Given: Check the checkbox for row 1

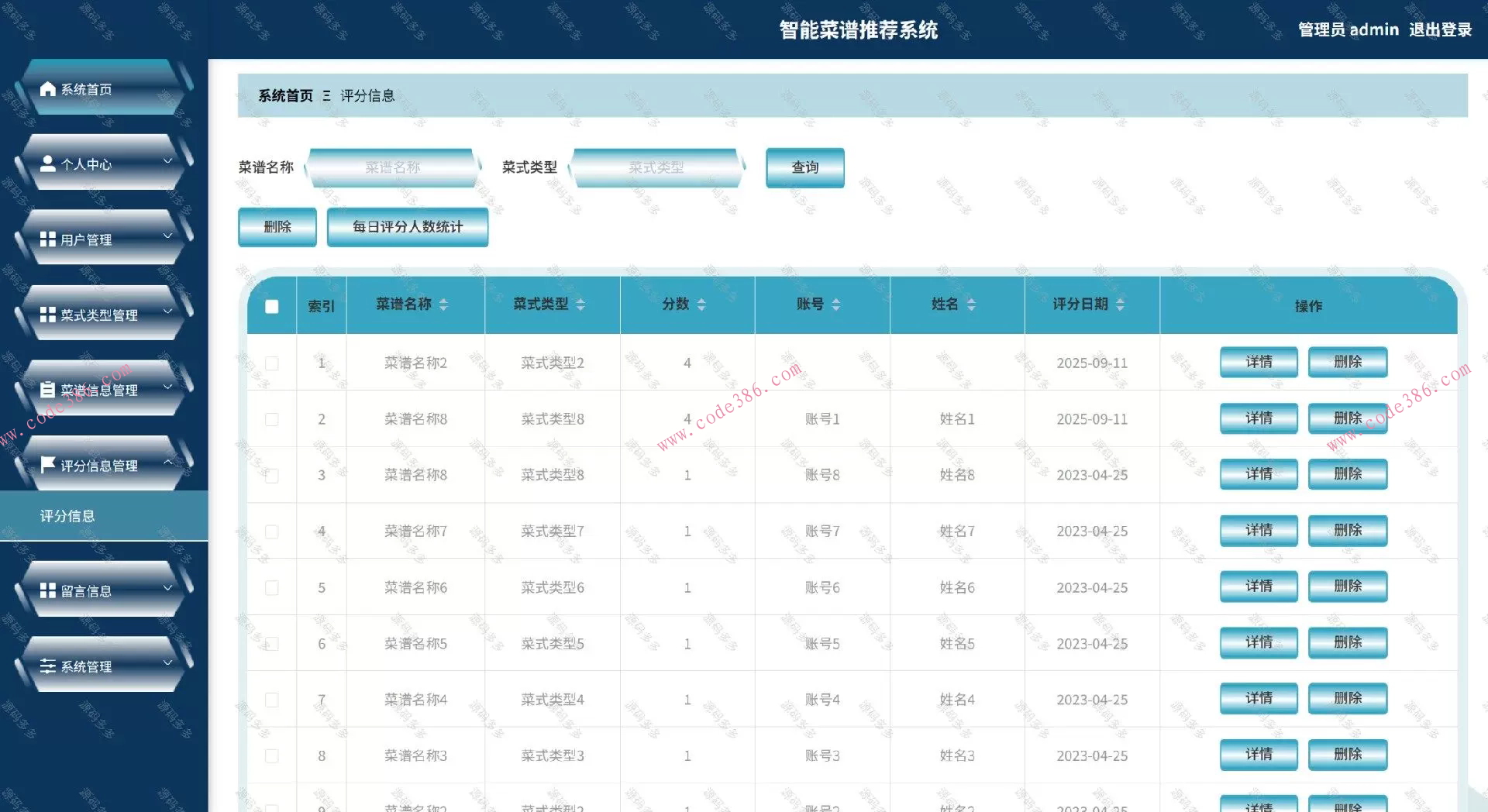Looking at the screenshot, I should click(x=271, y=363).
